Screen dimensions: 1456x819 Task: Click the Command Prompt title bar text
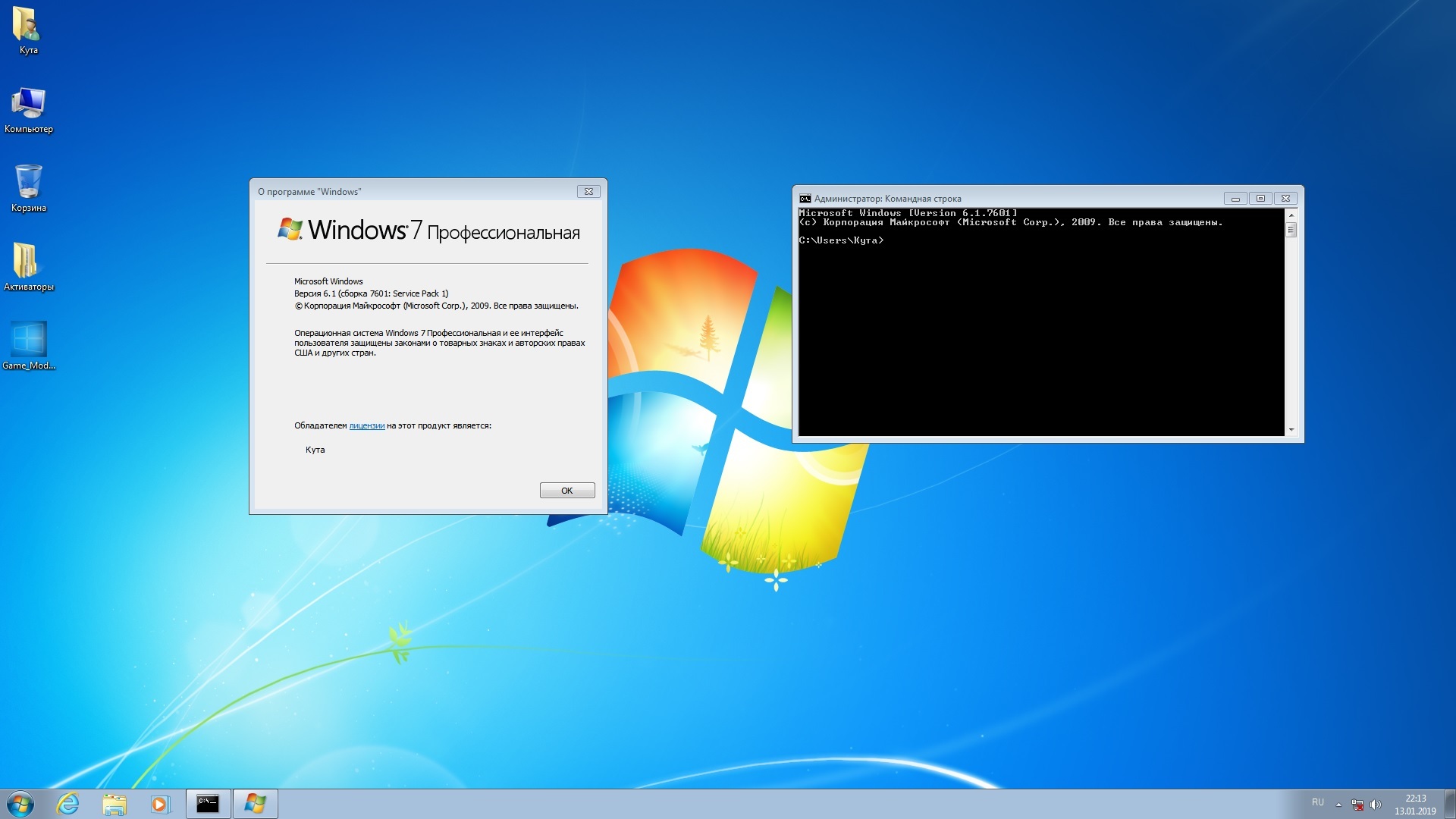(x=887, y=199)
